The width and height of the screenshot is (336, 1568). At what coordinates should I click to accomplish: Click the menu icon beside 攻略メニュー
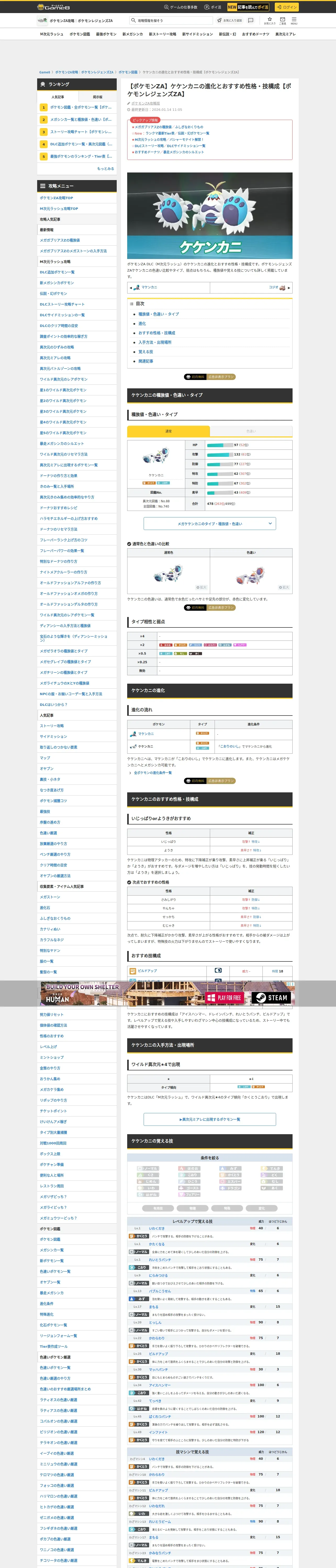[x=43, y=186]
